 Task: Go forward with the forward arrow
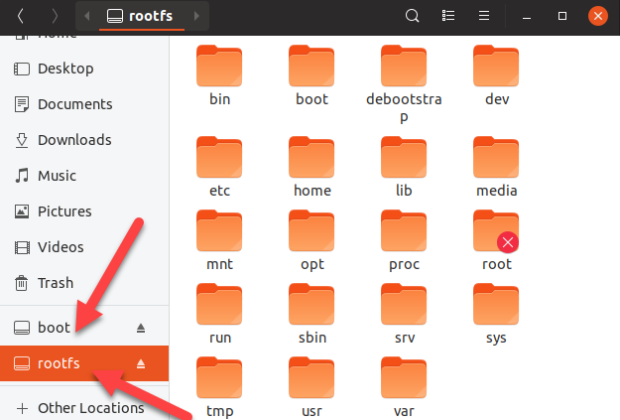pyautogui.click(x=55, y=16)
